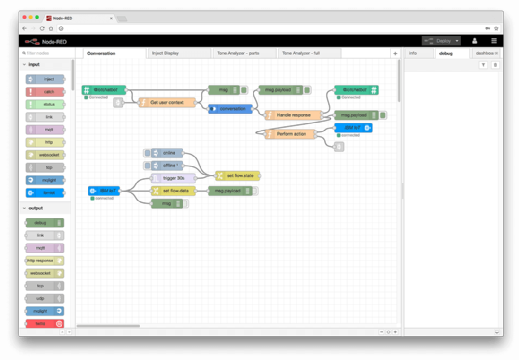Clear debug messages with trash icon

coord(495,65)
